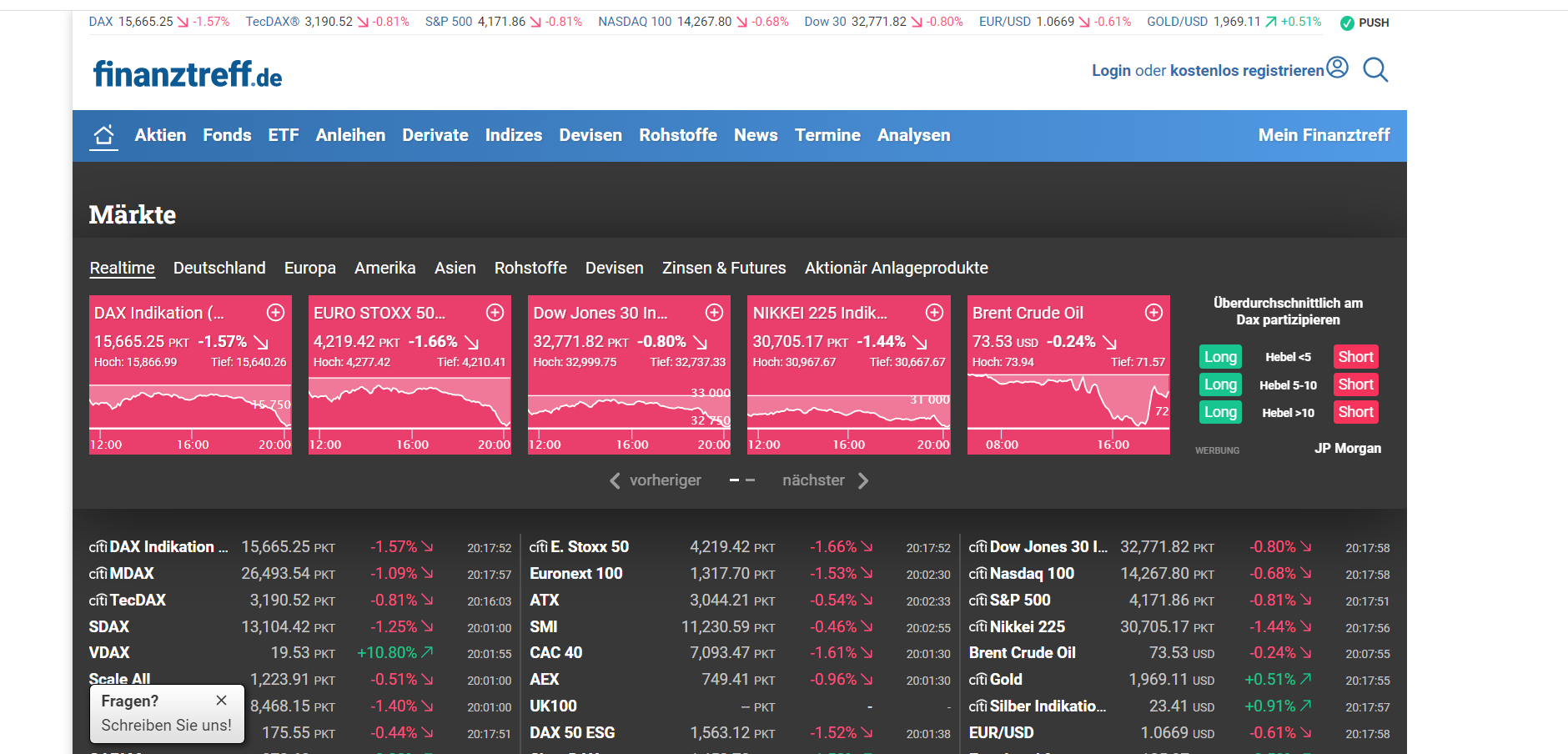
Task: Open the Fonds menu
Action: point(227,135)
